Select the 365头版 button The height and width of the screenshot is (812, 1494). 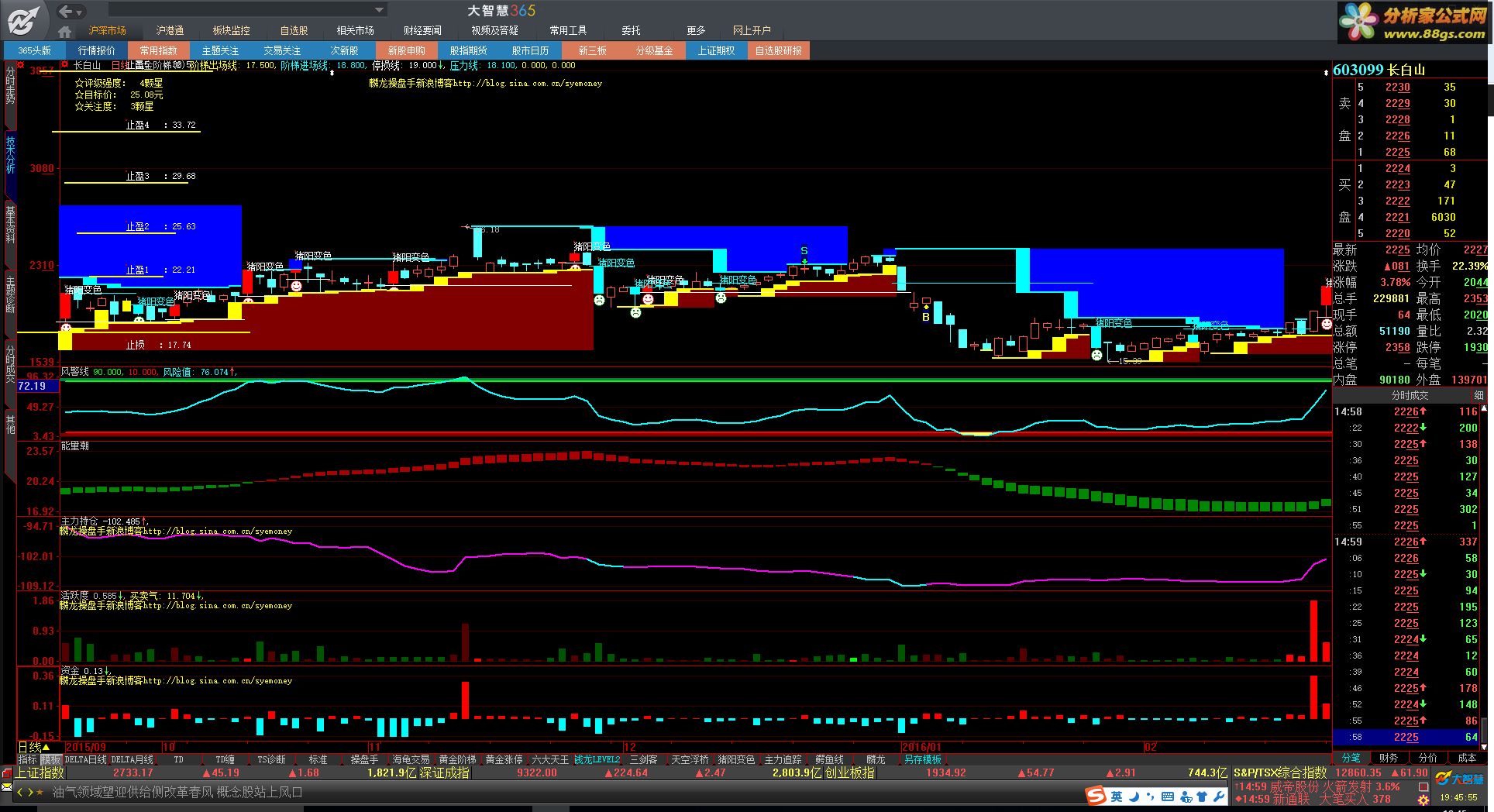pos(34,50)
